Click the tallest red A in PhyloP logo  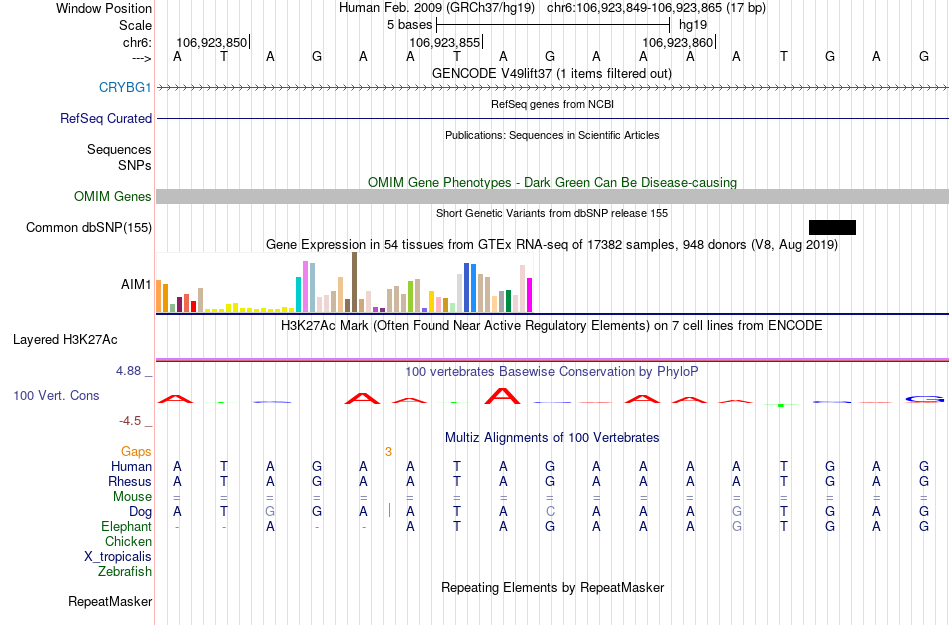503,396
